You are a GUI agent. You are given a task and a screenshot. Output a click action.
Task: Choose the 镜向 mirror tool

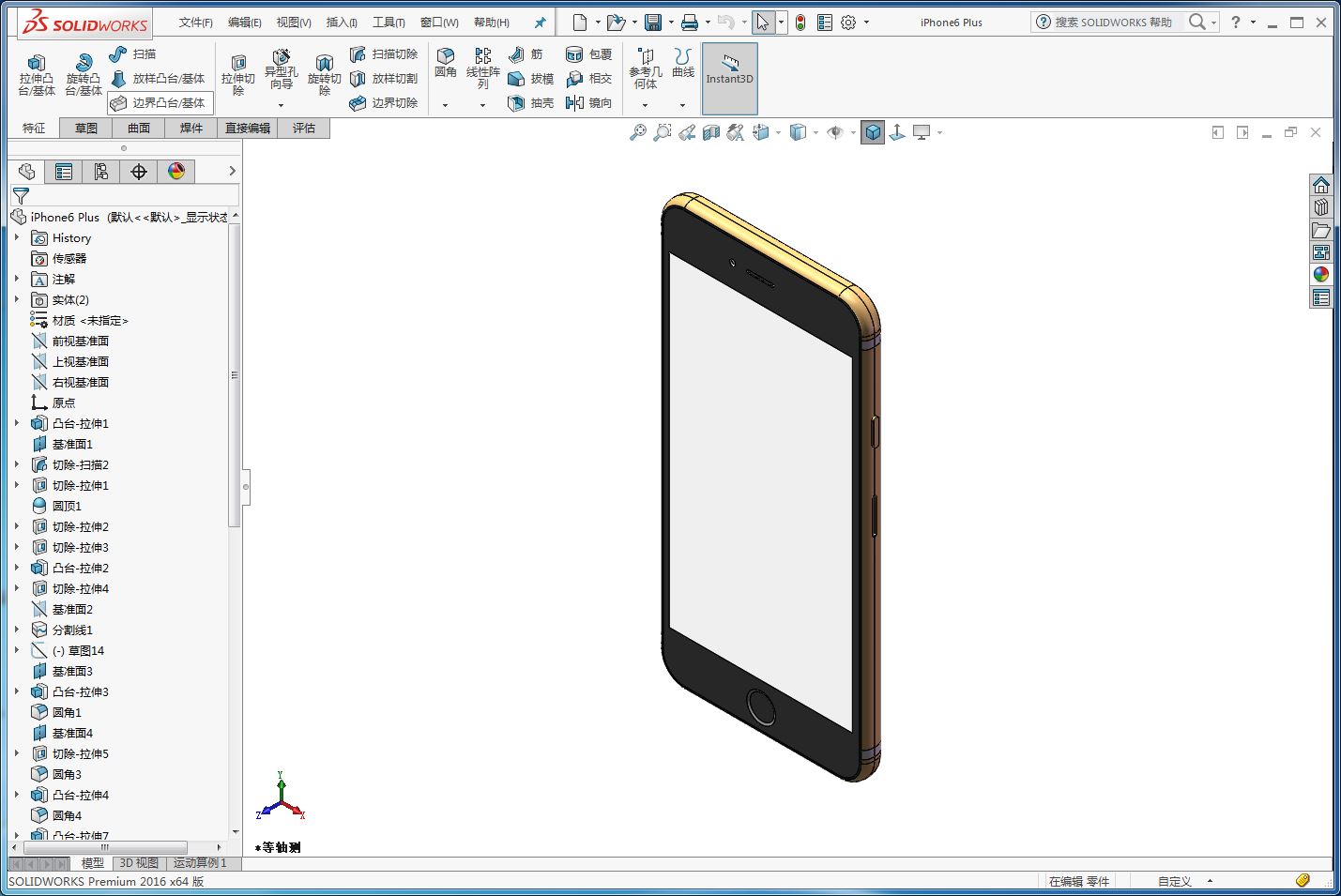(x=588, y=103)
